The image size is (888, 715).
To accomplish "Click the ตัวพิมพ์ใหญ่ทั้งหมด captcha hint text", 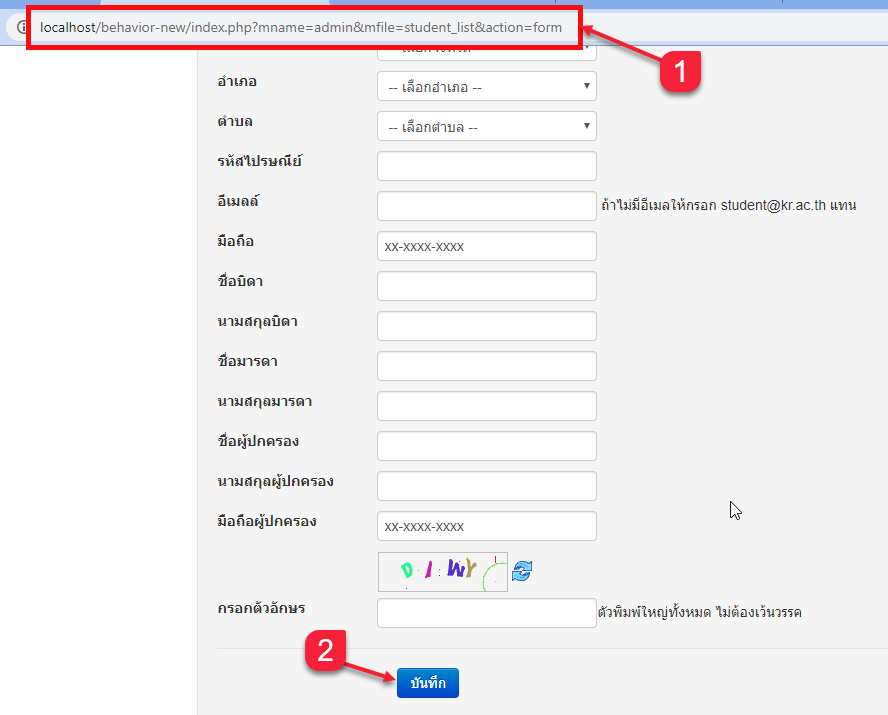I will click(x=699, y=612).
